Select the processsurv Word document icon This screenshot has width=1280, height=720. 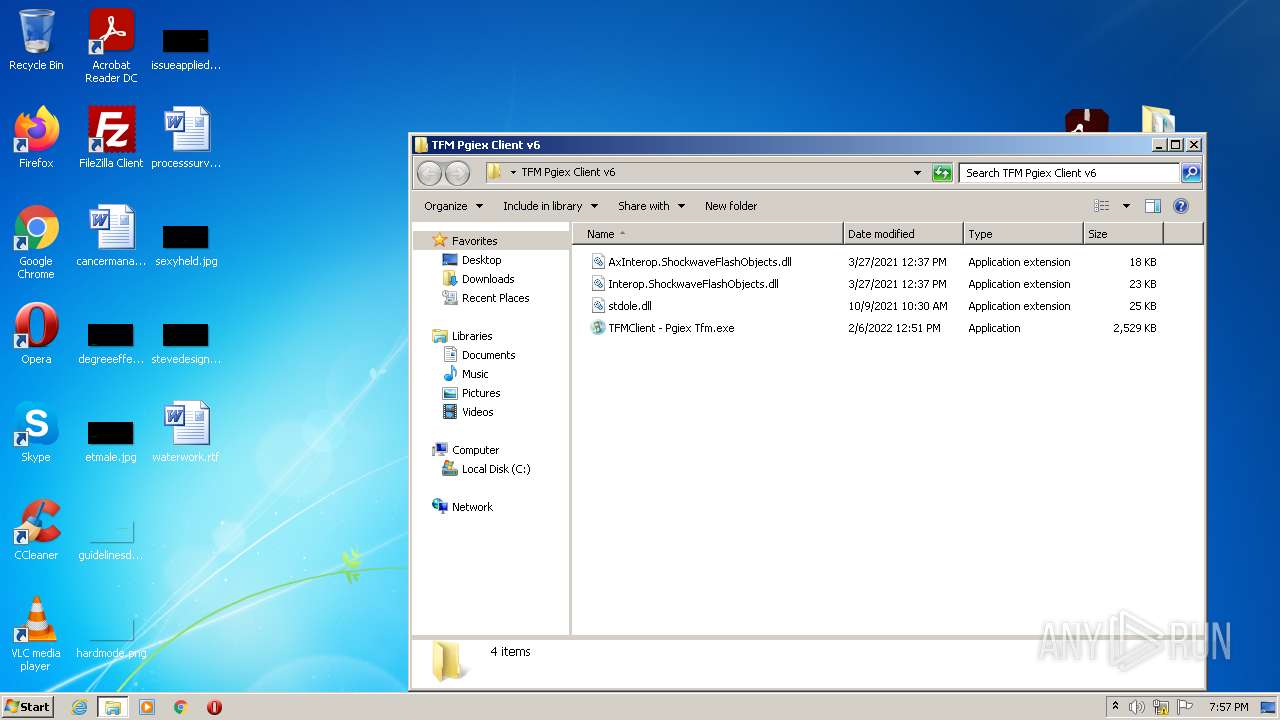[x=186, y=138]
